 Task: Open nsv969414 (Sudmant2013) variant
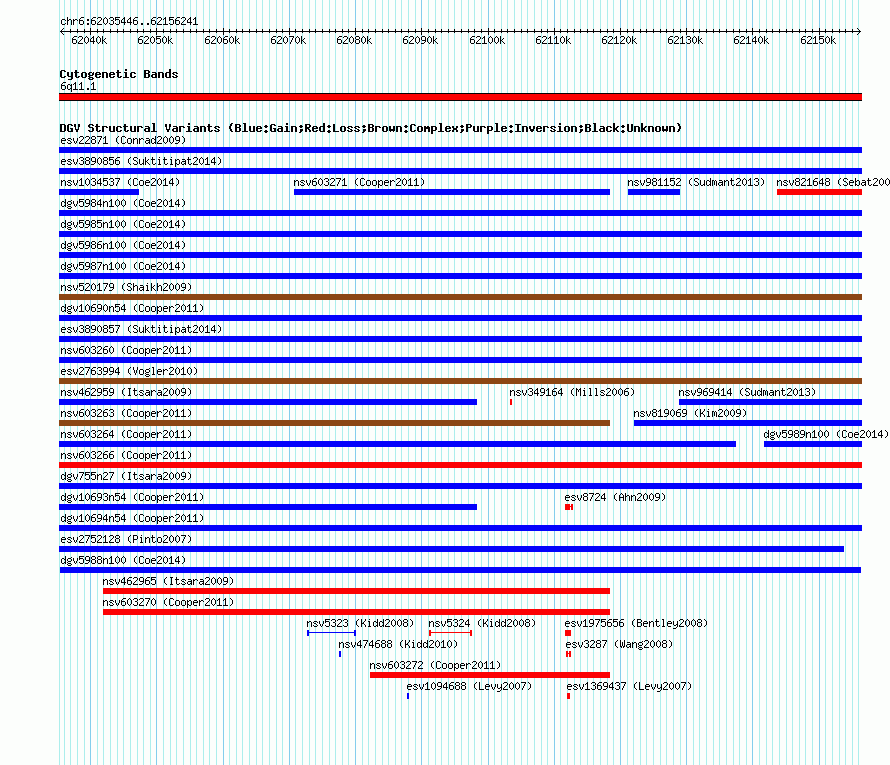(747, 392)
